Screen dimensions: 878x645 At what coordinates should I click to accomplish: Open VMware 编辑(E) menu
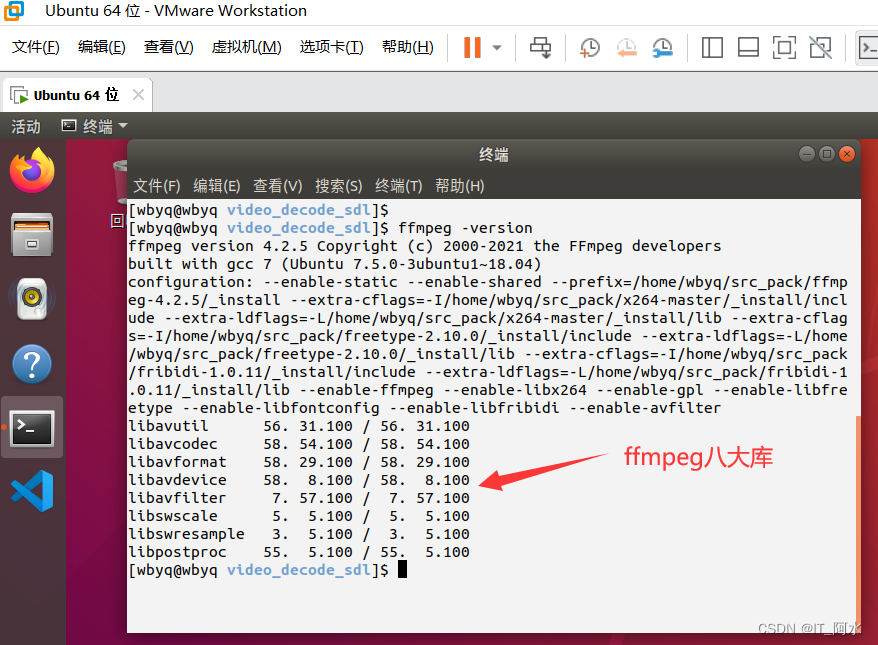point(102,47)
